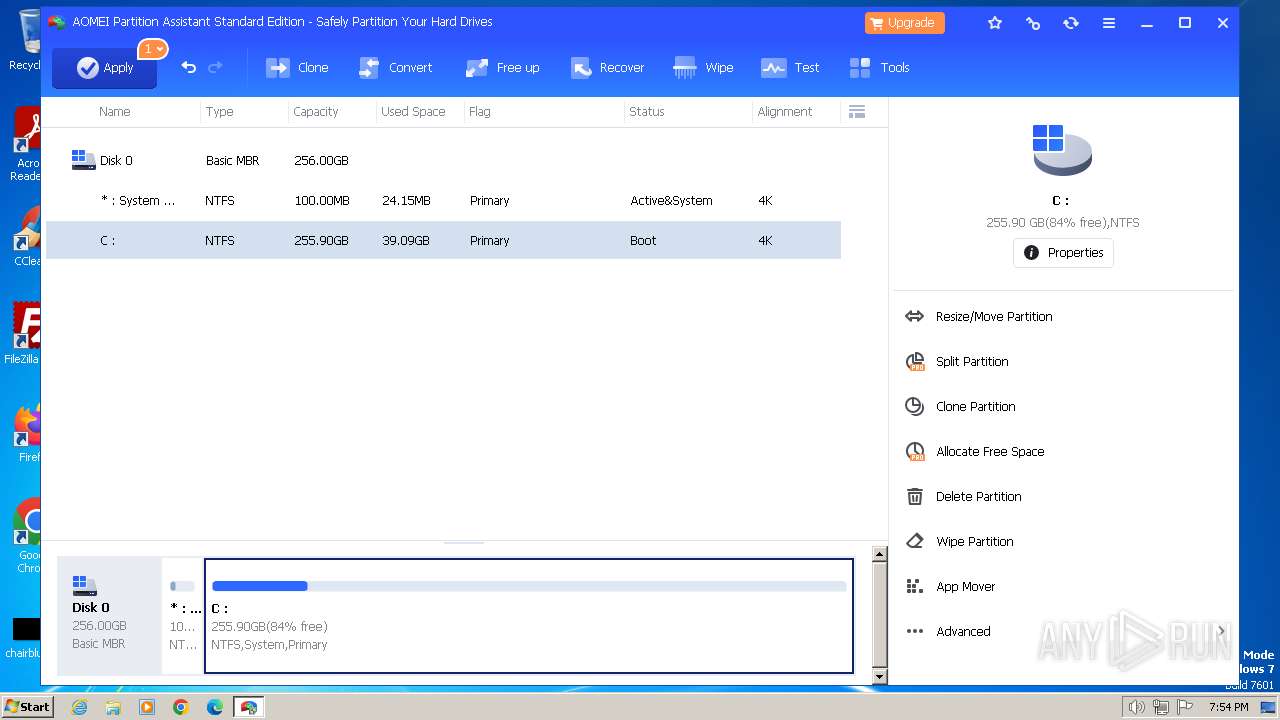
Task: Open the Recover toolbar menu
Action: coord(607,67)
